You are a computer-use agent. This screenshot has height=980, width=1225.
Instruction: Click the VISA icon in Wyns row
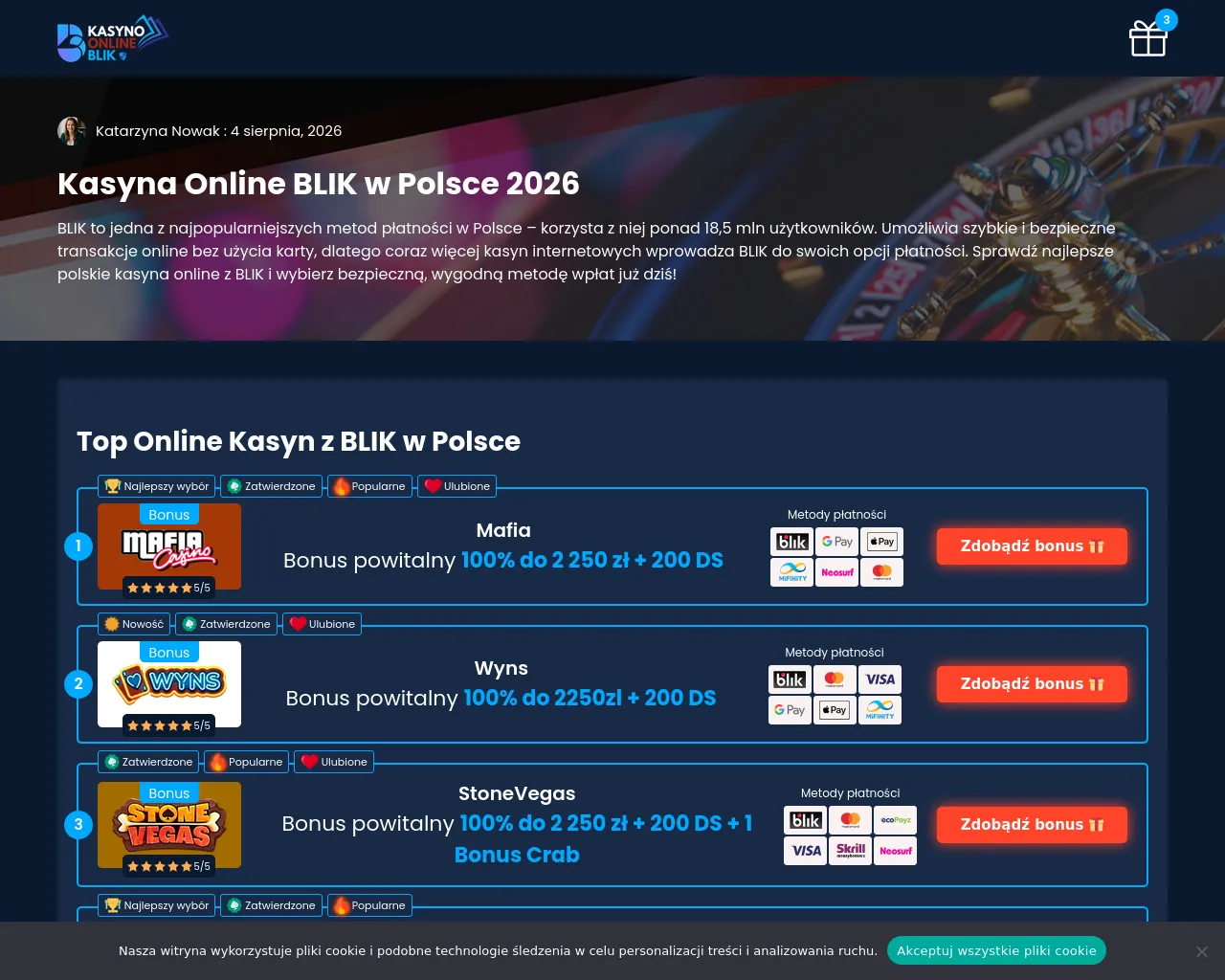coord(880,679)
